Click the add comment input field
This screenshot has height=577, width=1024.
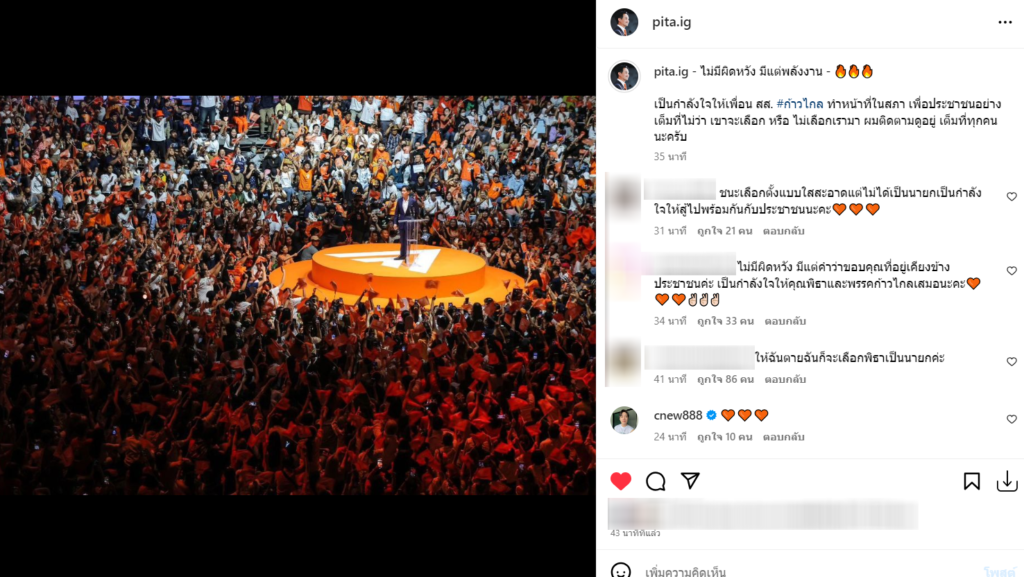(x=810, y=571)
